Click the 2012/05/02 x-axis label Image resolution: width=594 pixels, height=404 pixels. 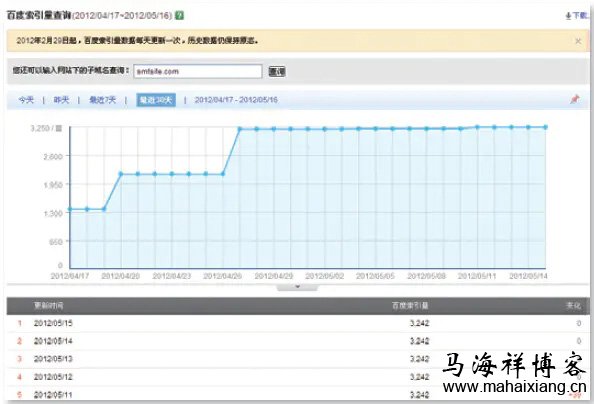click(325, 276)
